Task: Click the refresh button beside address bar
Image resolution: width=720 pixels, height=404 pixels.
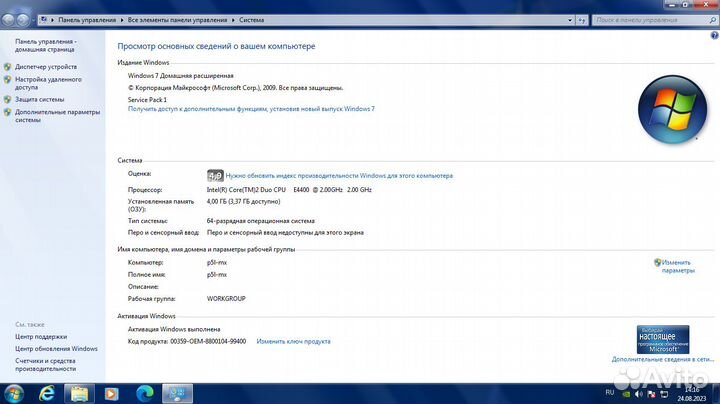Action: pyautogui.click(x=582, y=20)
